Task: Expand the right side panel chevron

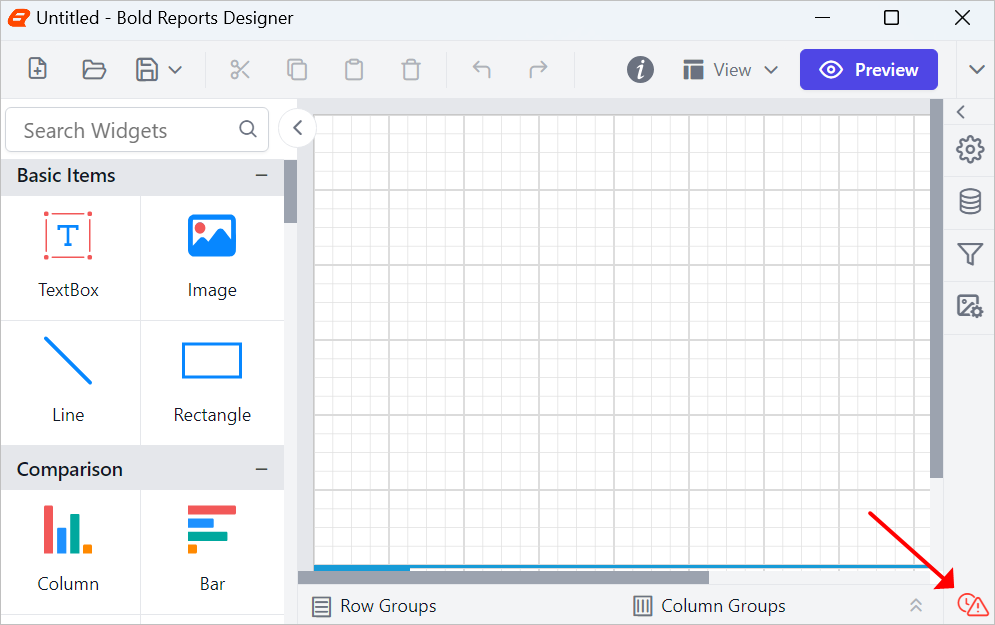Action: [961, 112]
